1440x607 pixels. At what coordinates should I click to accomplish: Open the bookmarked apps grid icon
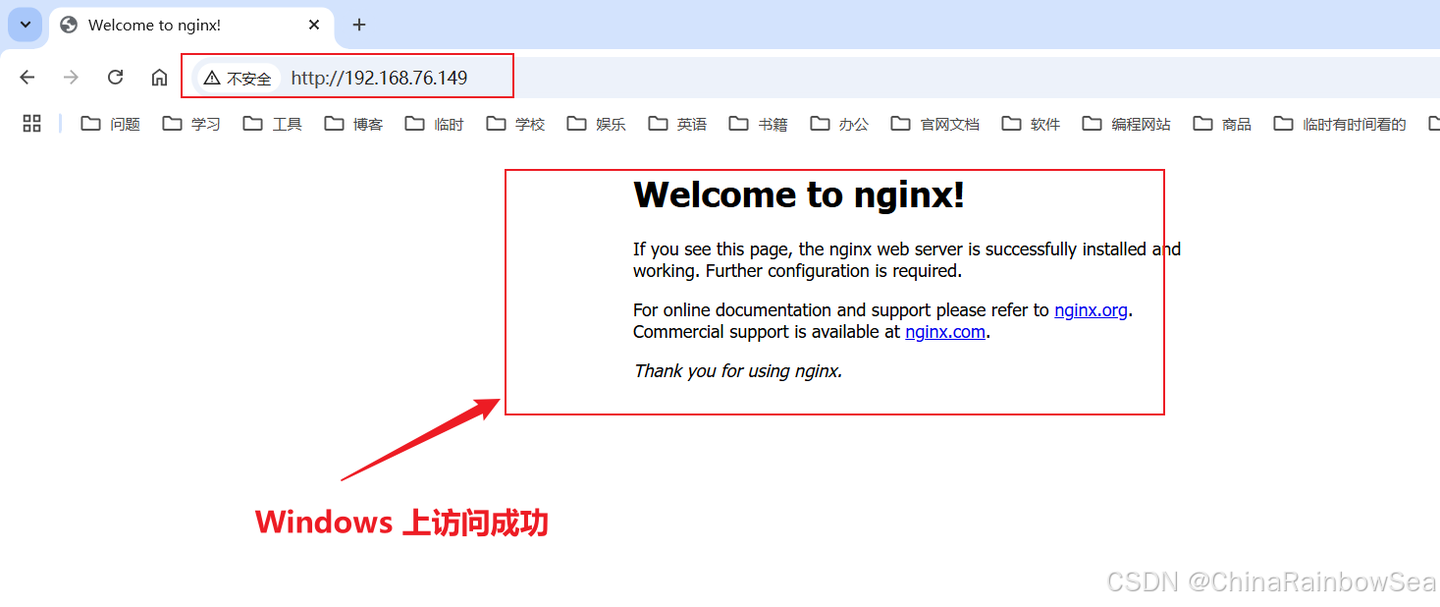coord(31,123)
